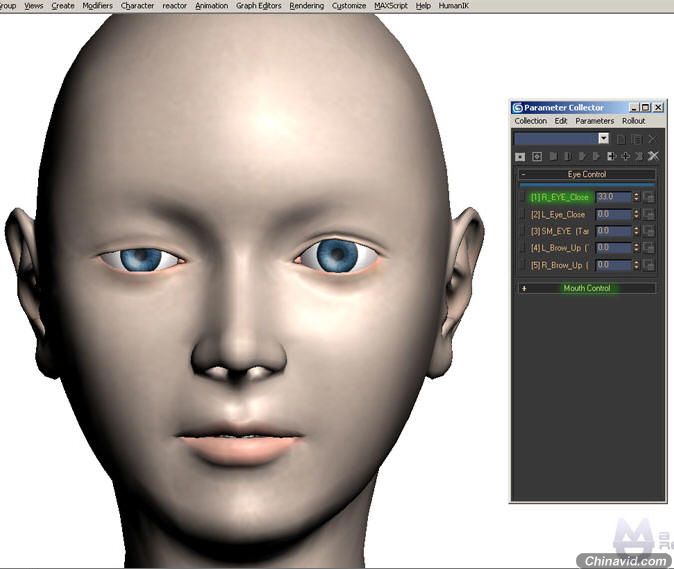Click the Reset Selected icon
Viewport: 674px width, 569px height.
click(568, 156)
